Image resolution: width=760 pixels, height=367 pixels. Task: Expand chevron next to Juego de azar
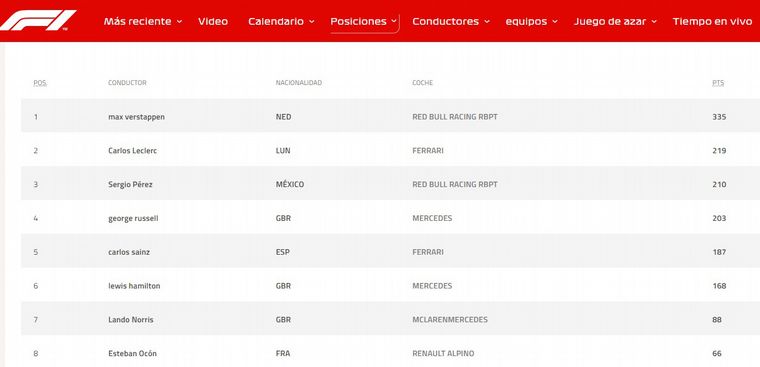click(x=654, y=22)
